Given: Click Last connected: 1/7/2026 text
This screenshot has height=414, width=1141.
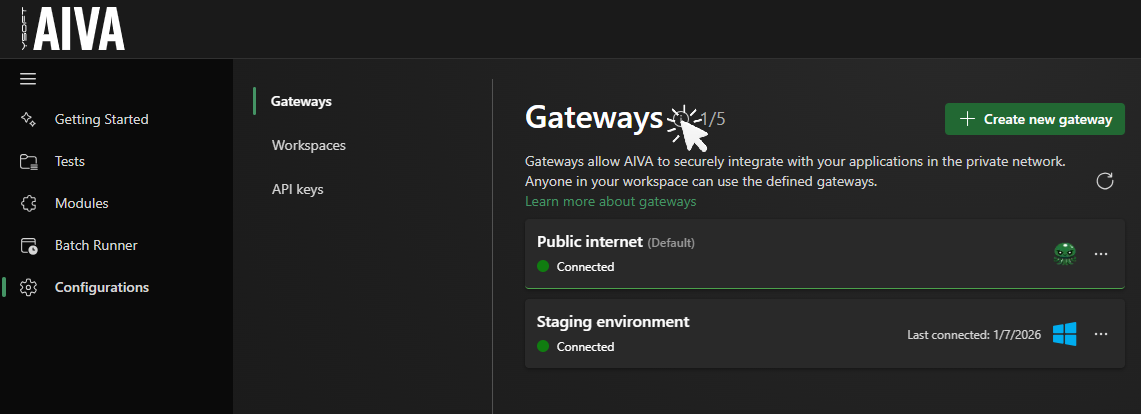Looking at the screenshot, I should (x=974, y=335).
